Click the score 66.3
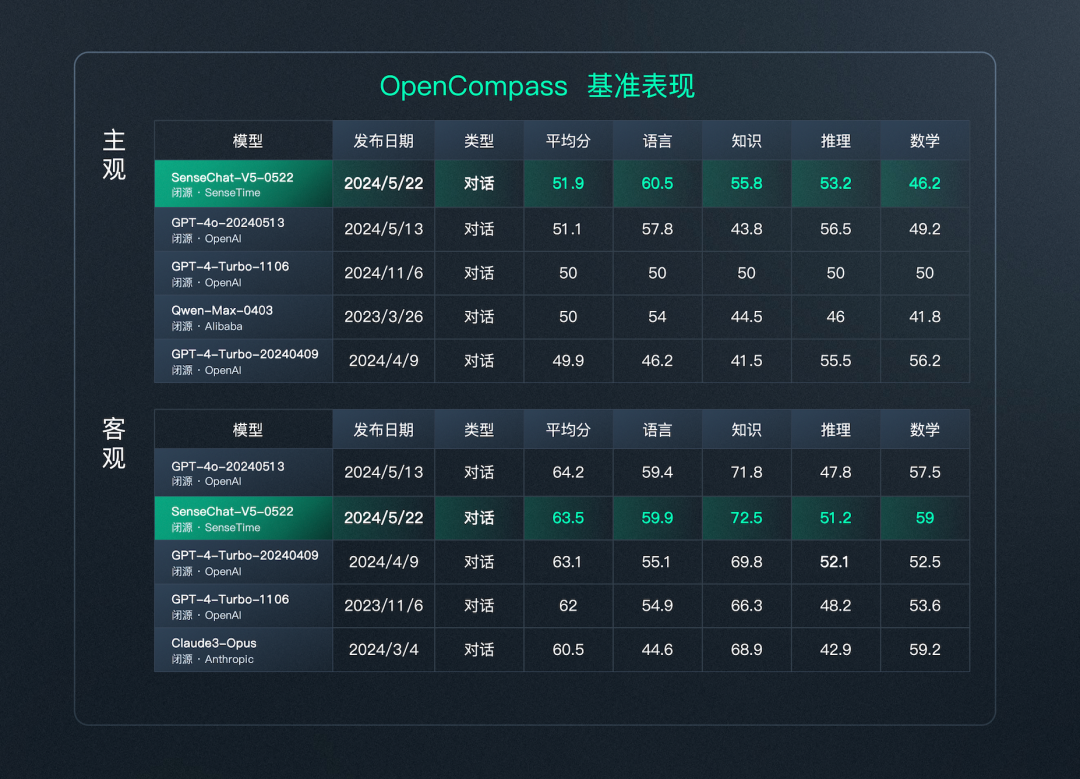1080x779 pixels. [747, 605]
